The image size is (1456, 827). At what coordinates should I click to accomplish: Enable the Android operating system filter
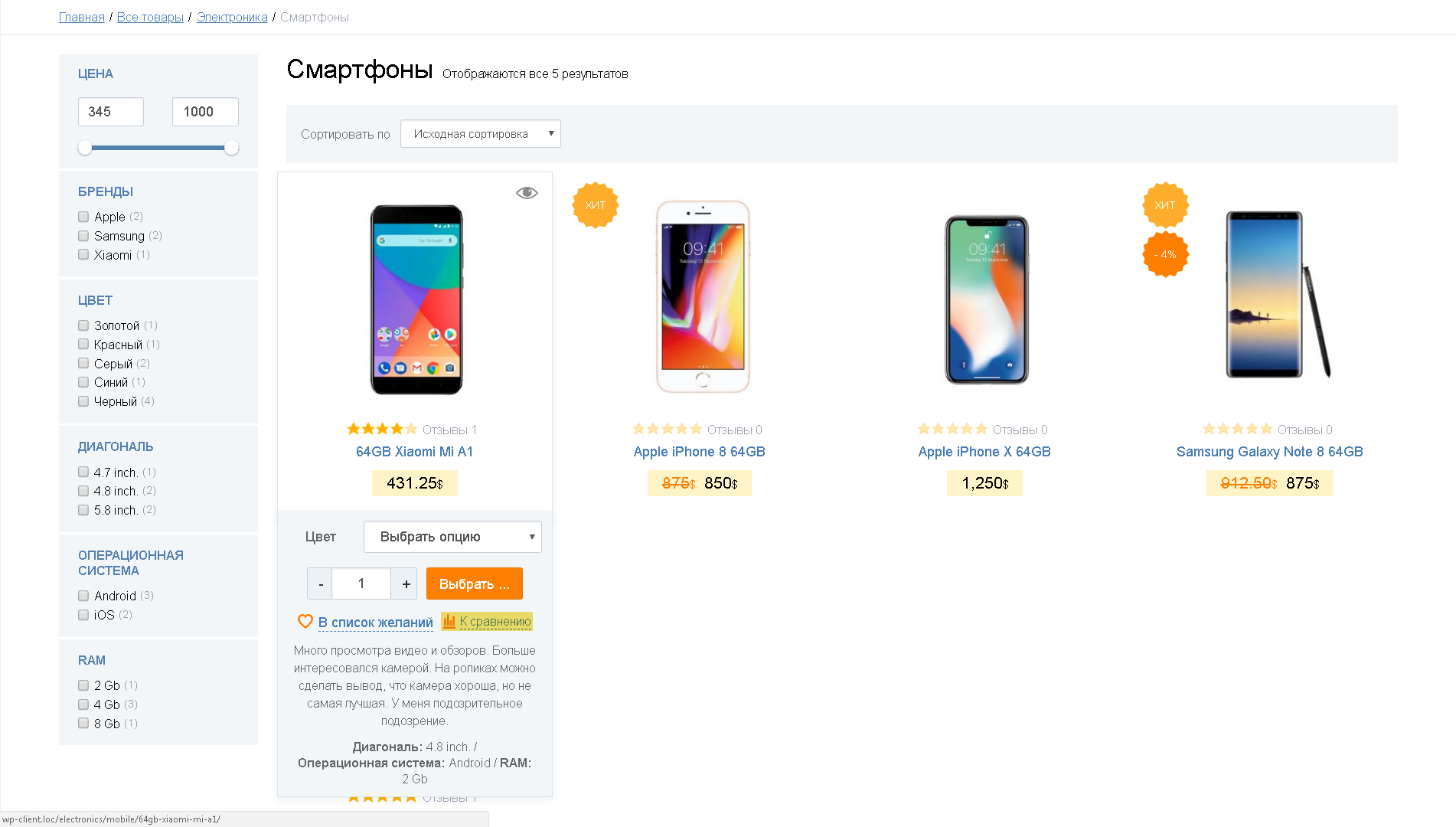tap(83, 596)
